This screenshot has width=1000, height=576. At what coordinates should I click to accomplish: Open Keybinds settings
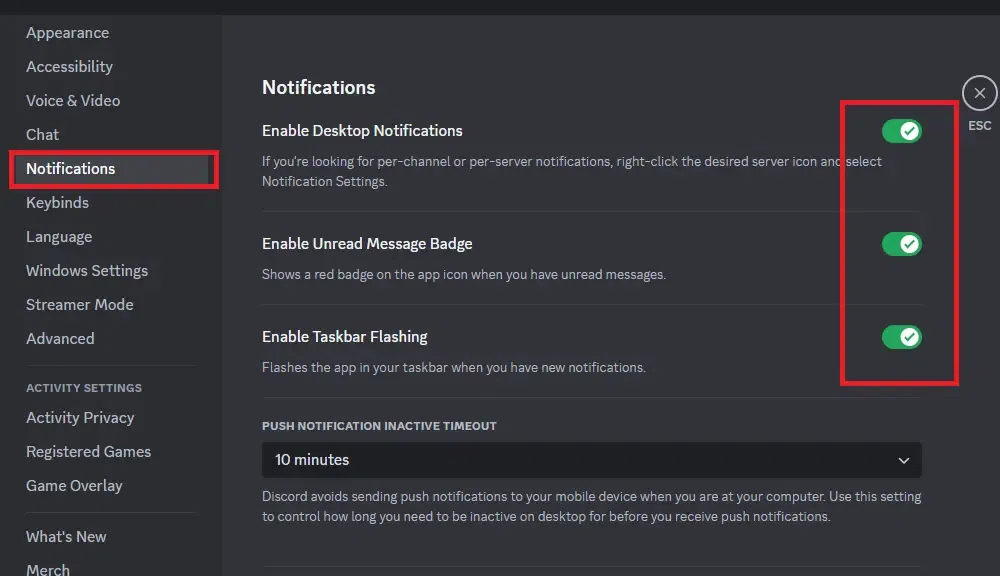click(x=57, y=203)
